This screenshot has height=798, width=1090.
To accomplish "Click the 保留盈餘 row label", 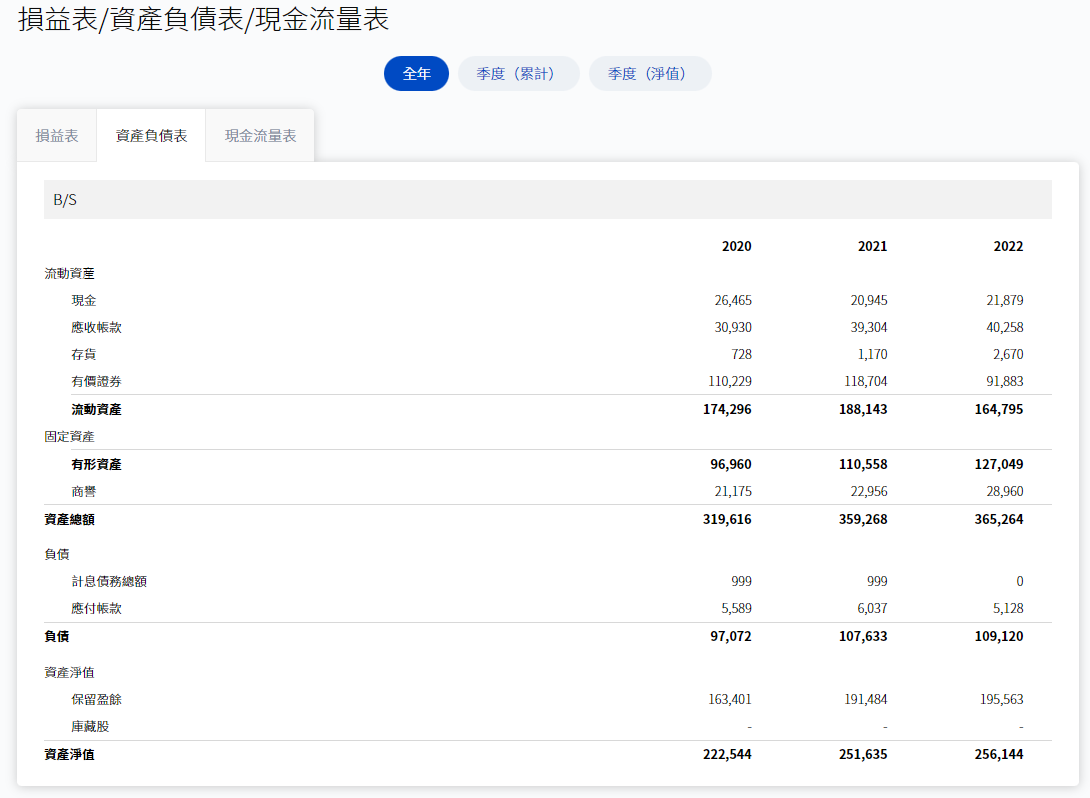I will click(97, 699).
